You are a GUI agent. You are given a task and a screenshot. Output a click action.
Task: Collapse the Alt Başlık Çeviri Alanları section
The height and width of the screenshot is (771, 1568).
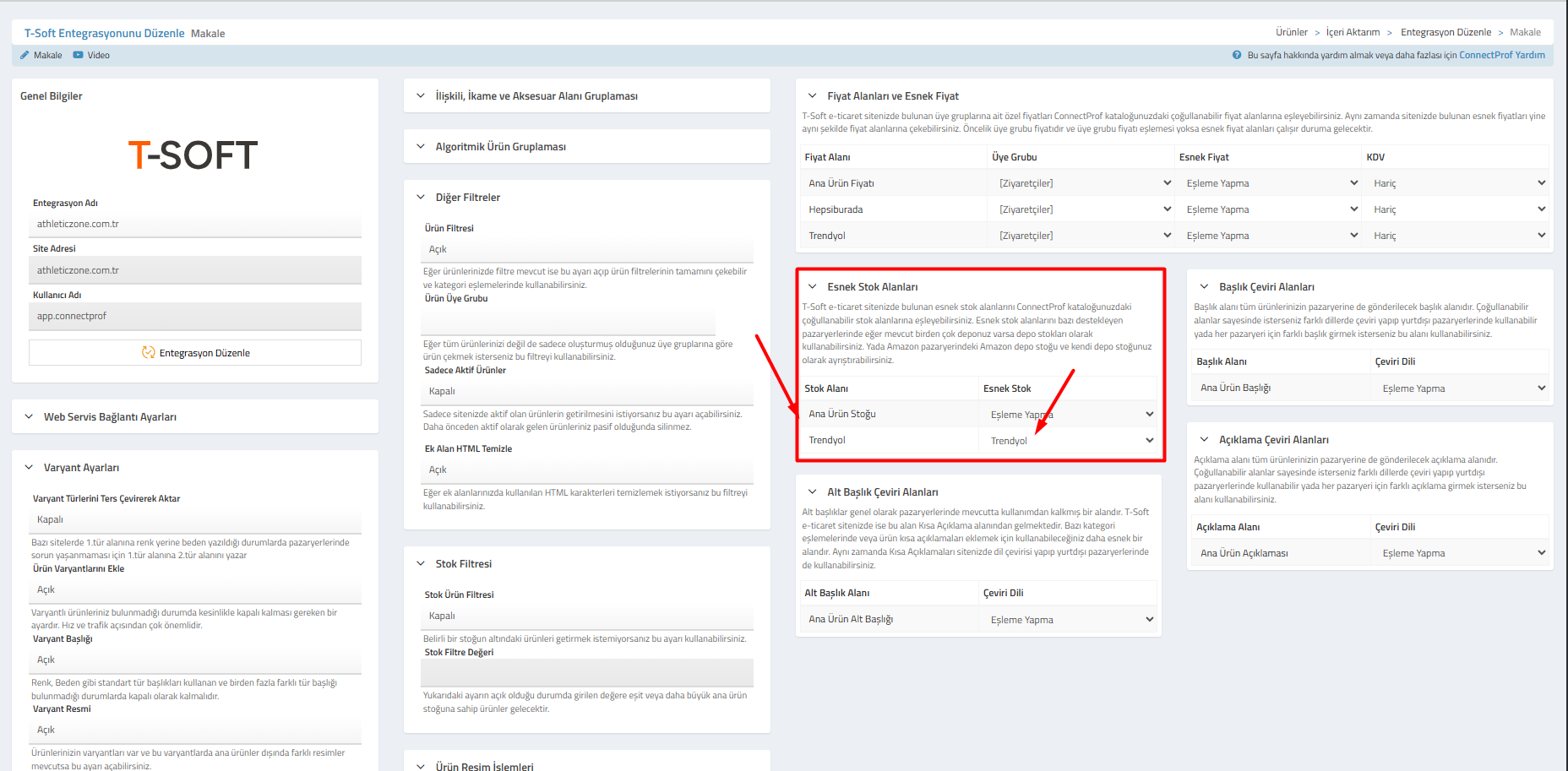(x=813, y=491)
